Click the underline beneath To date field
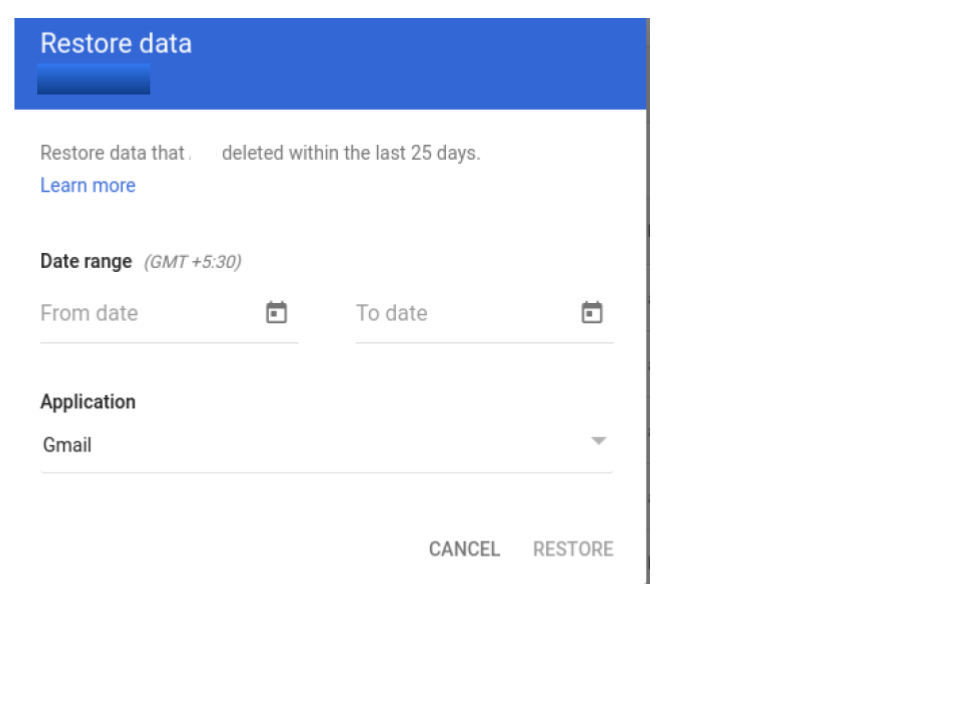The width and height of the screenshot is (960, 720). pos(484,343)
